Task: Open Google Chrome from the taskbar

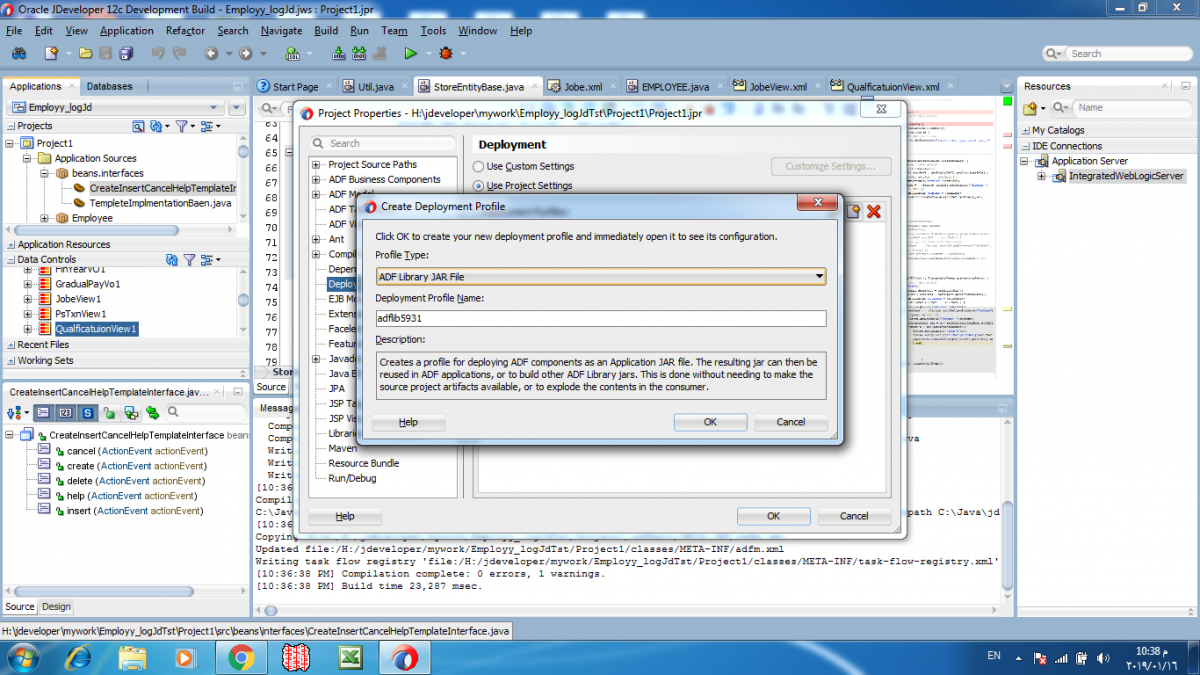Action: [x=240, y=657]
